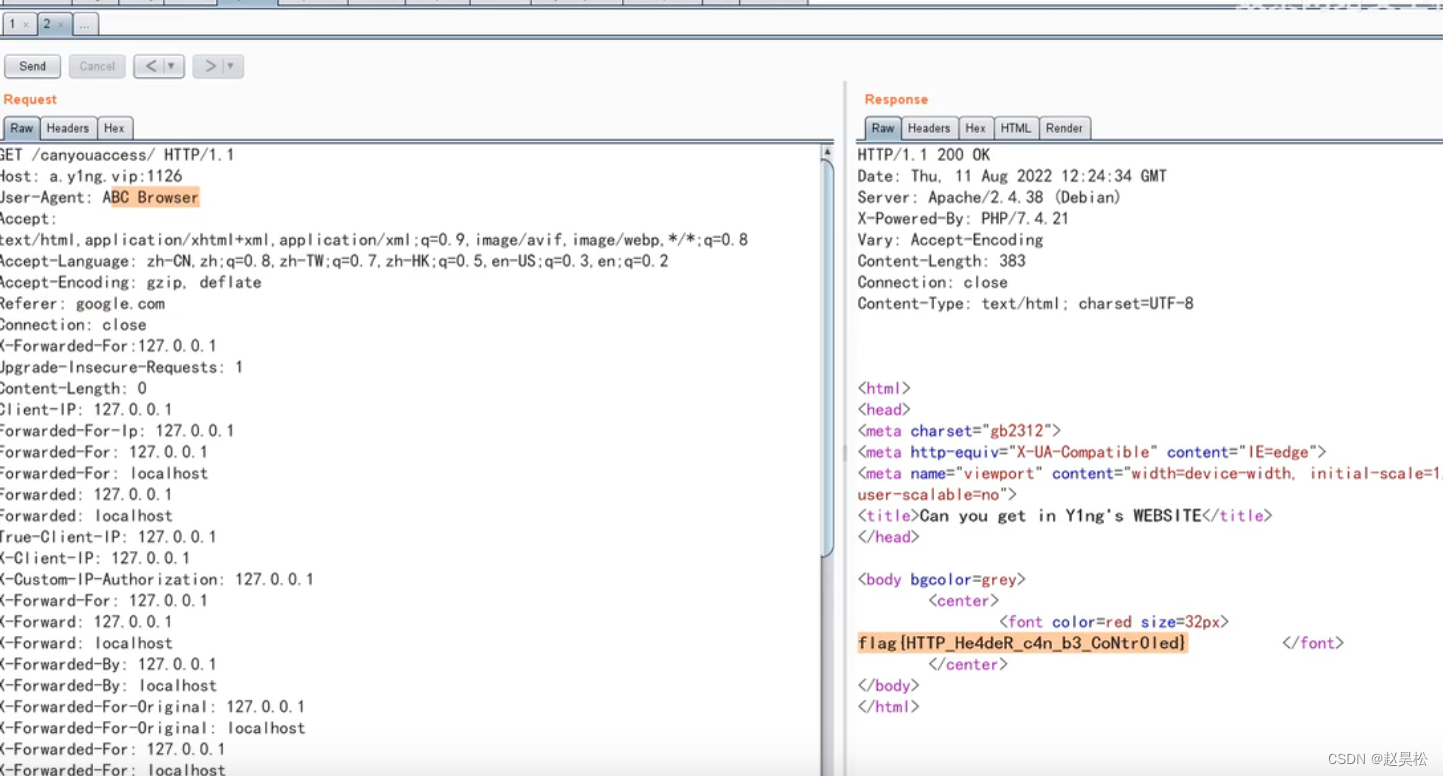This screenshot has width=1443, height=776.
Task: Click the highlighted ABC Browser User-Agent text
Action: (x=150, y=197)
